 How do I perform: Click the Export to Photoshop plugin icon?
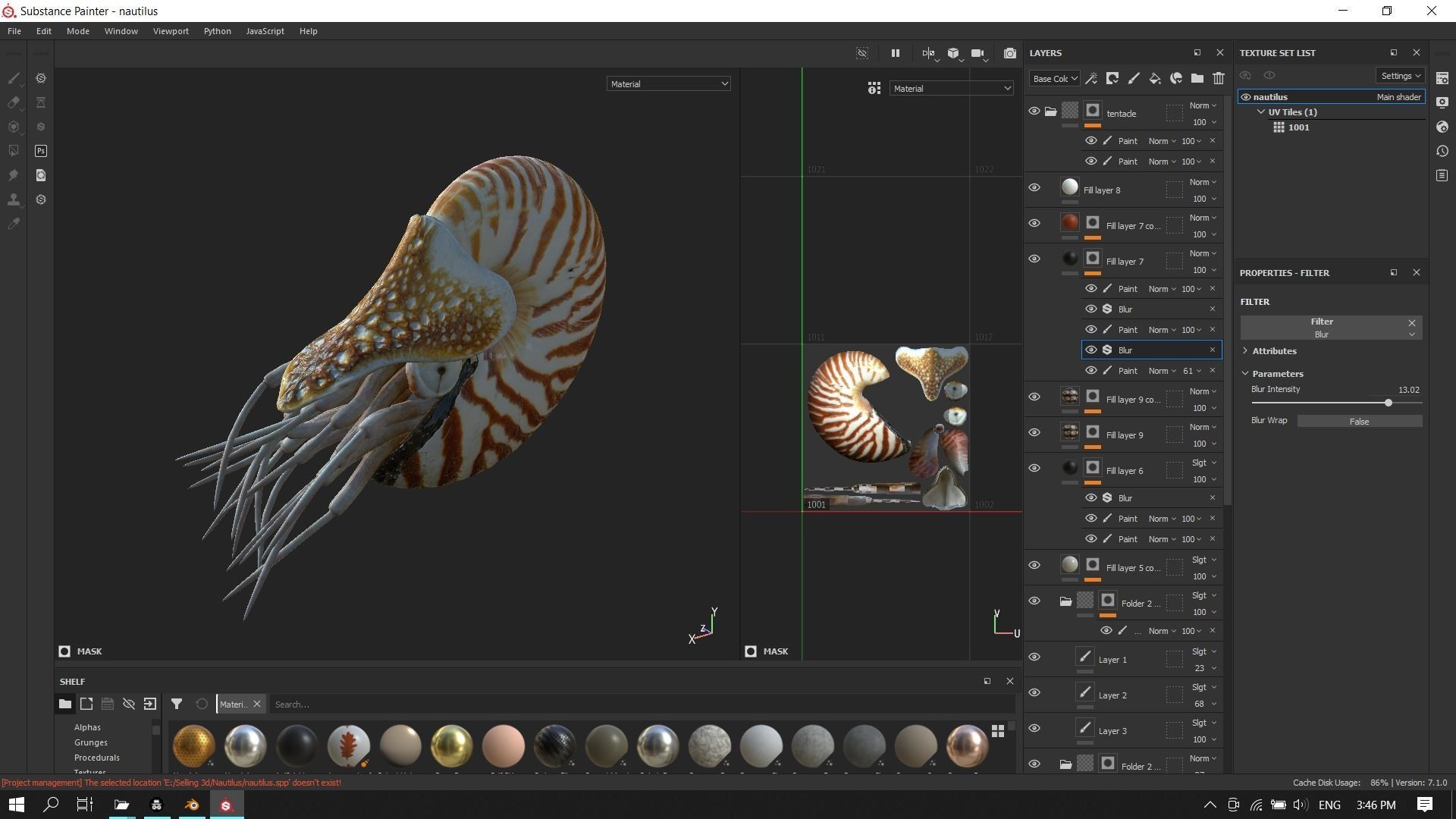click(x=41, y=151)
